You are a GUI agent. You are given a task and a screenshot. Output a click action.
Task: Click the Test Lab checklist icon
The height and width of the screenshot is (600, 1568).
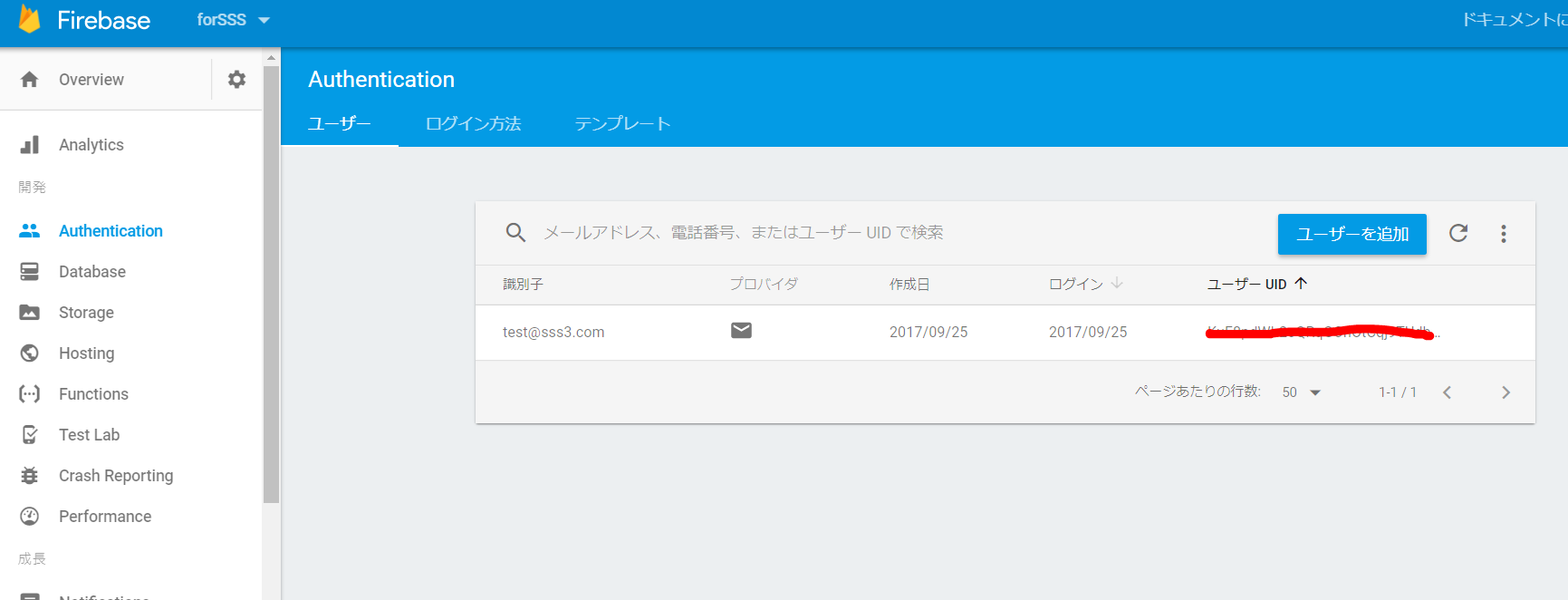pyautogui.click(x=30, y=435)
